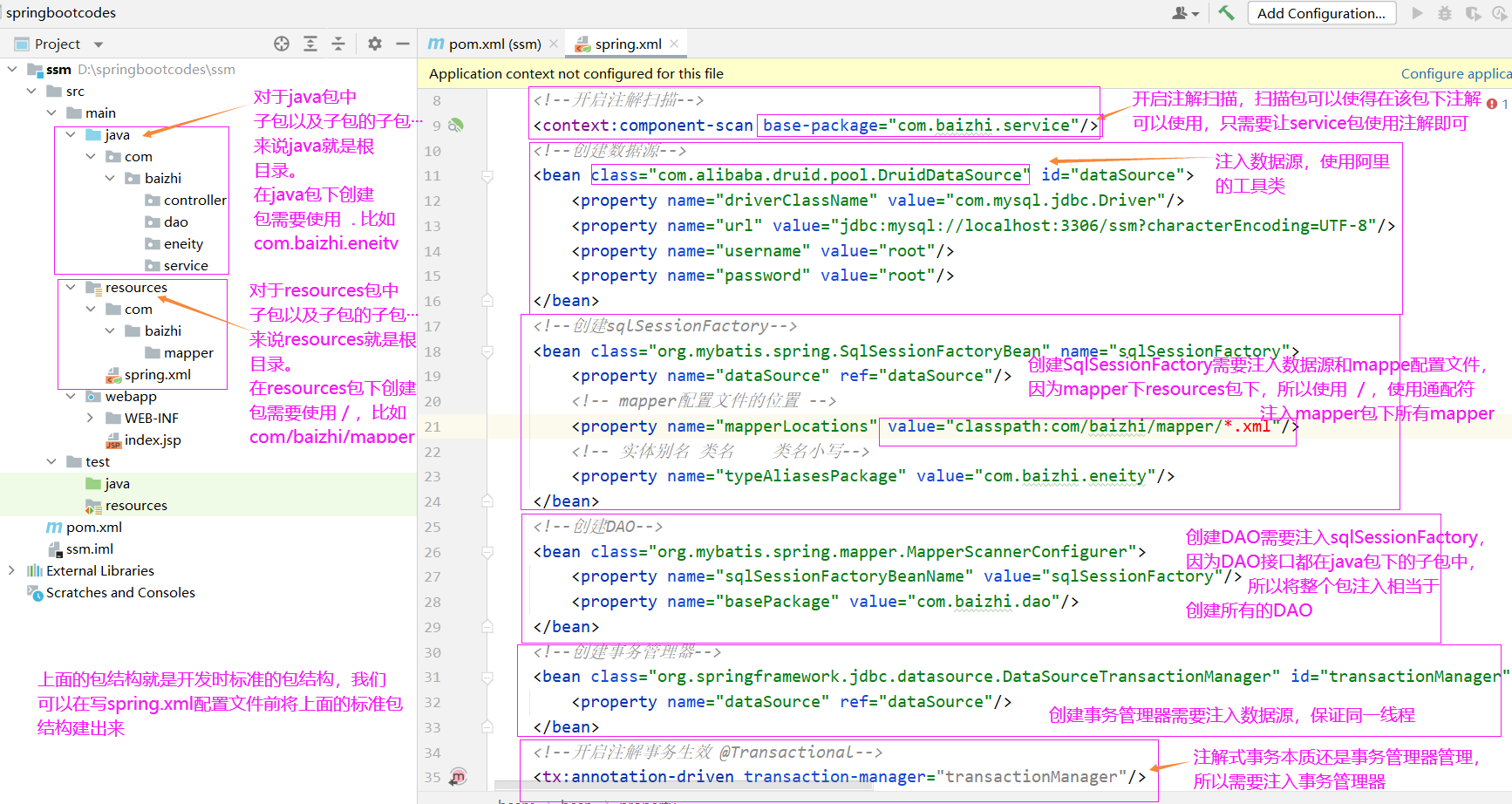
Task: Click the text com.baizhi.service in line 9
Action: click(984, 126)
